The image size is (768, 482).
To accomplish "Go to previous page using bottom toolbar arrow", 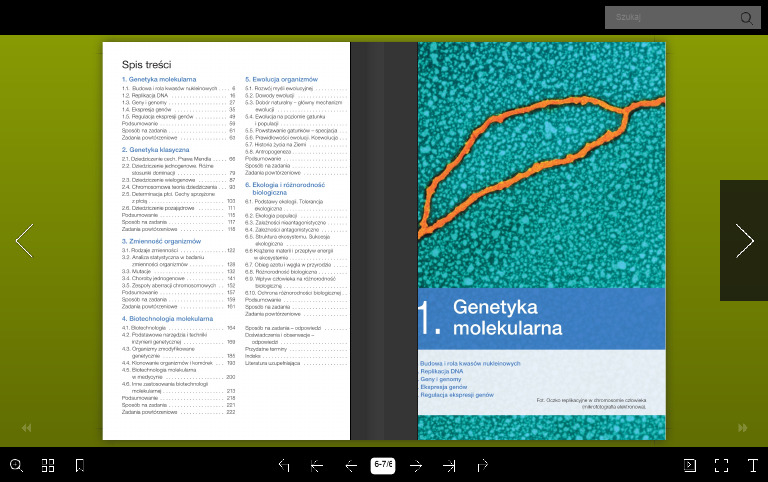I will [x=351, y=465].
